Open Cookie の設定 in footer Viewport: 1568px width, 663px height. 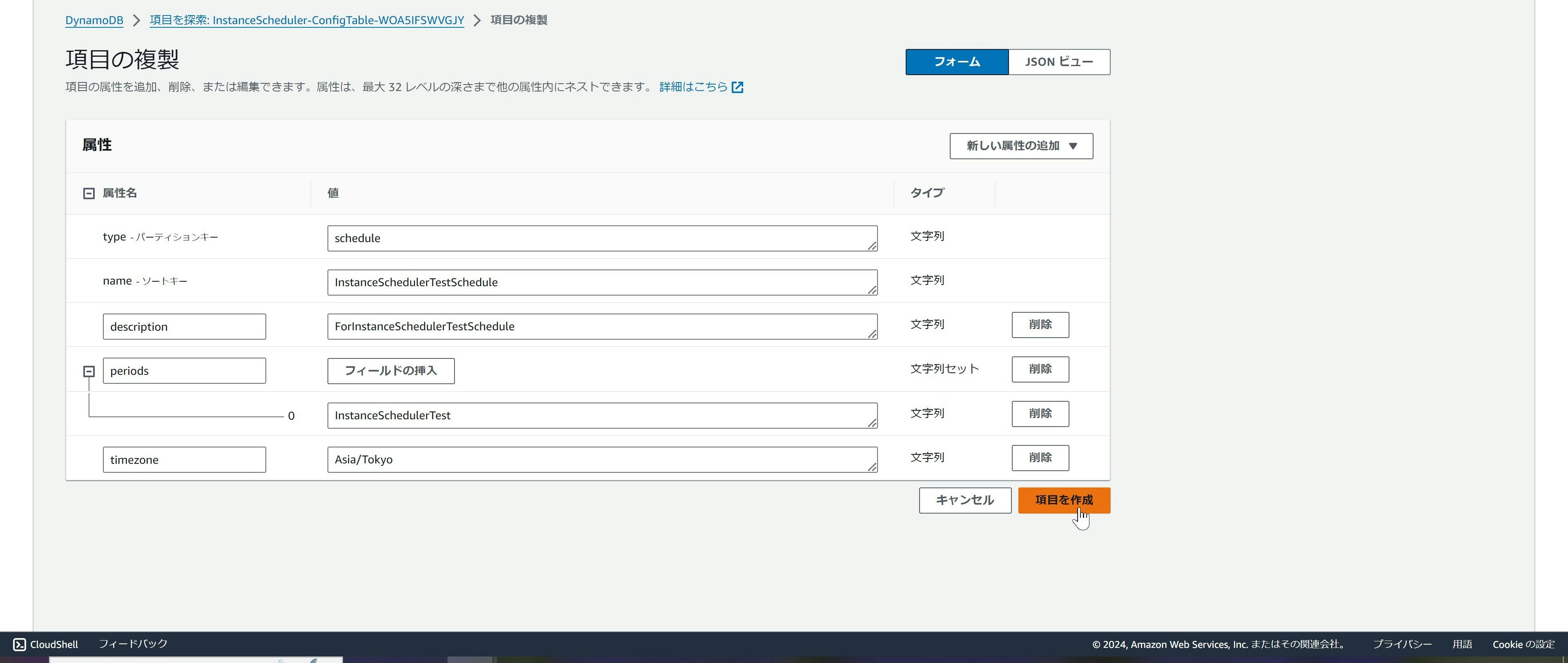pos(1523,644)
